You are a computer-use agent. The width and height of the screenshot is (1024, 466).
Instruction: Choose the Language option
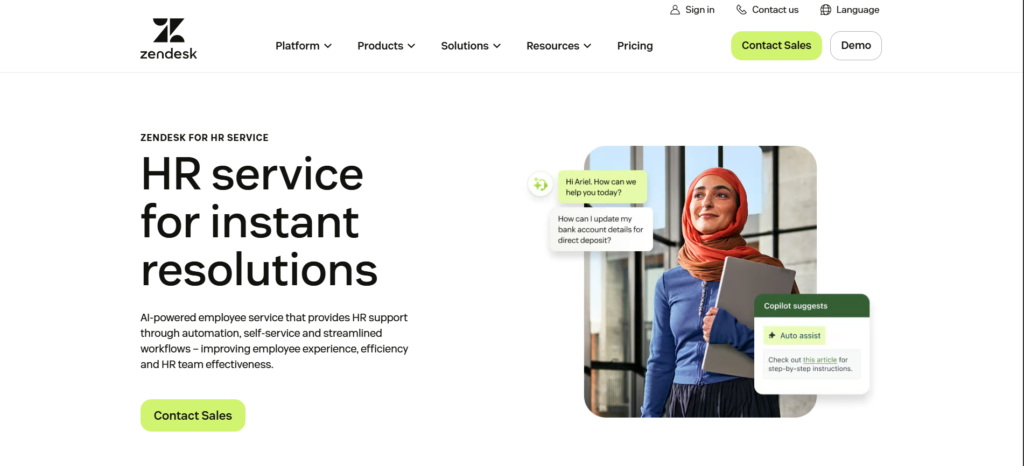tap(850, 10)
